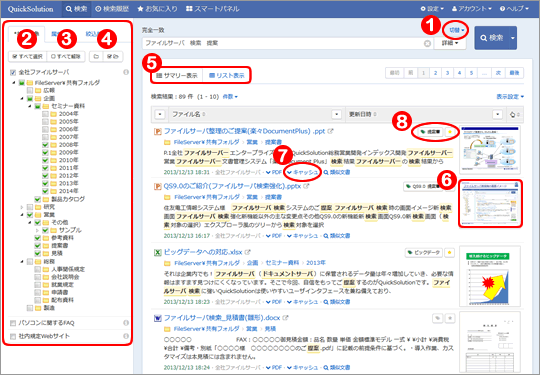Open スマートパネル in the top bar
Image resolution: width=540 pixels, height=375 pixels.
coord(212,9)
